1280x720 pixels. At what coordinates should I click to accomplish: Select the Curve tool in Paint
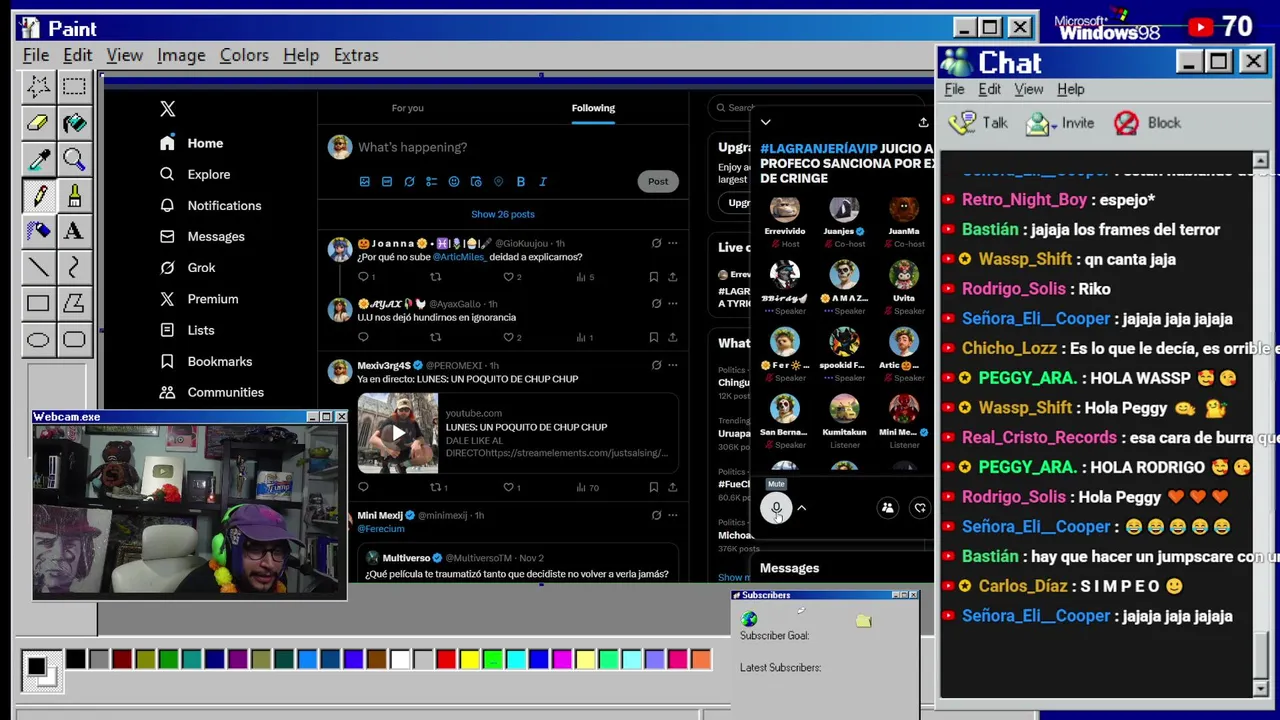tap(74, 267)
